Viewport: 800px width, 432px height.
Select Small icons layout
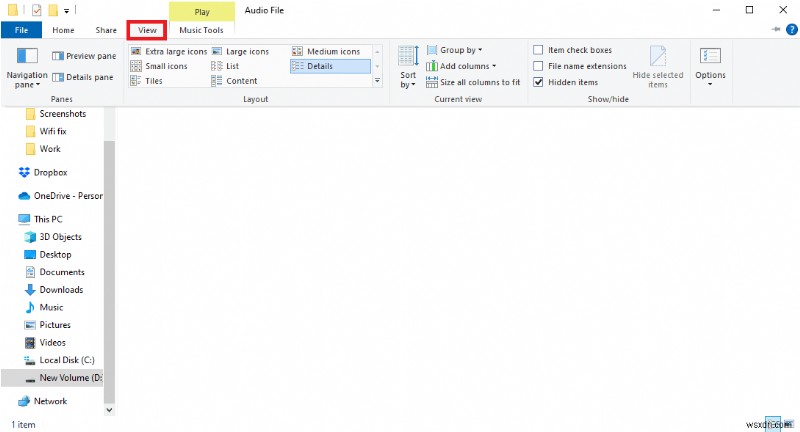point(159,66)
